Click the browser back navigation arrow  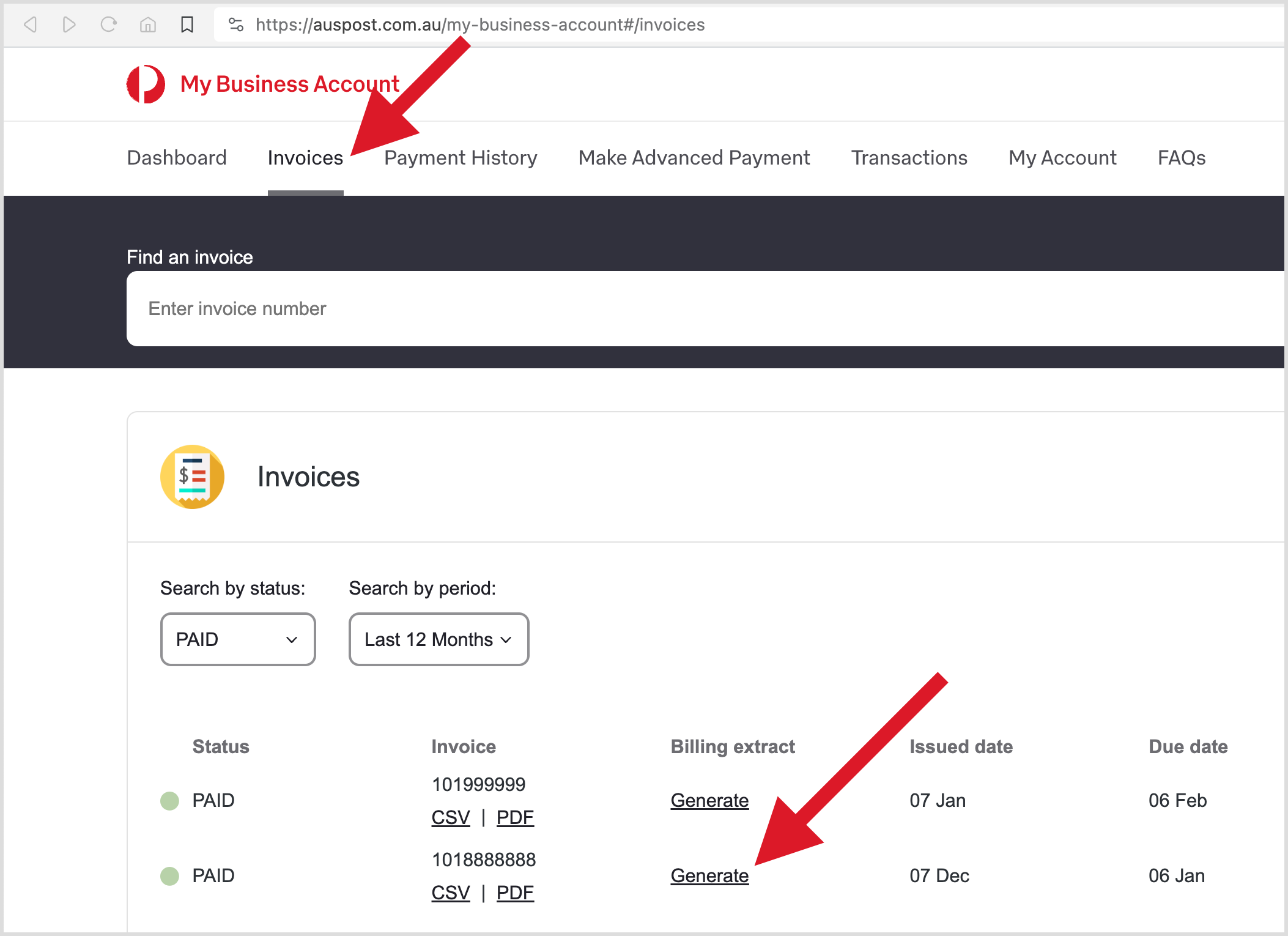click(31, 24)
